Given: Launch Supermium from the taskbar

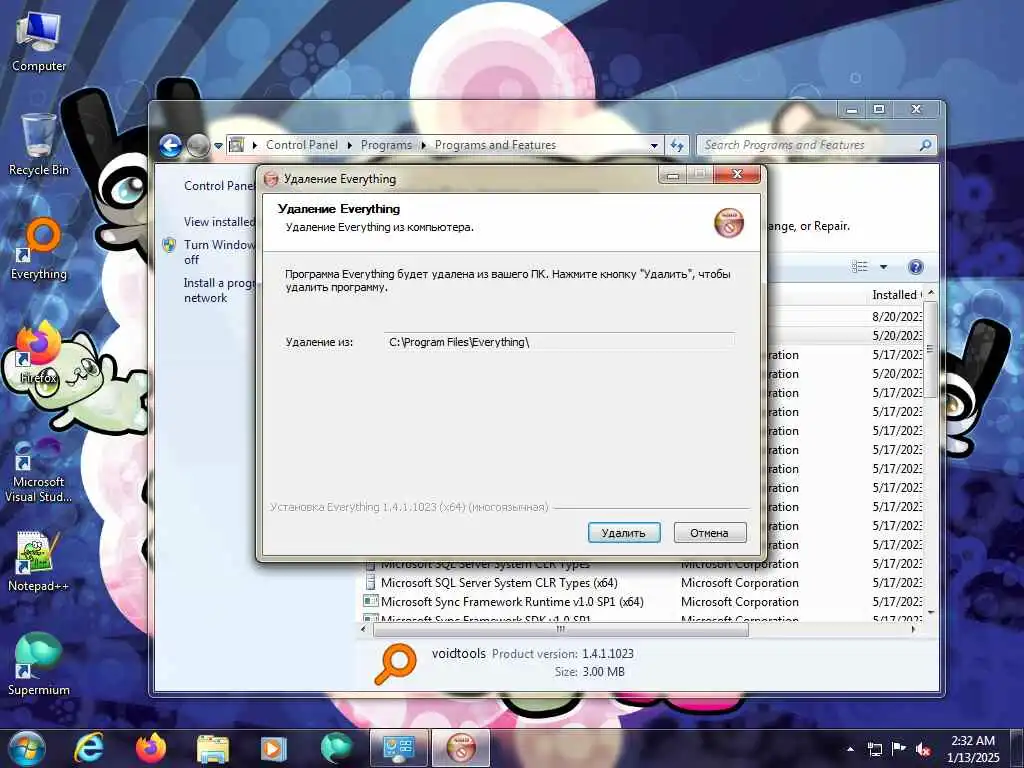Looking at the screenshot, I should [x=336, y=748].
